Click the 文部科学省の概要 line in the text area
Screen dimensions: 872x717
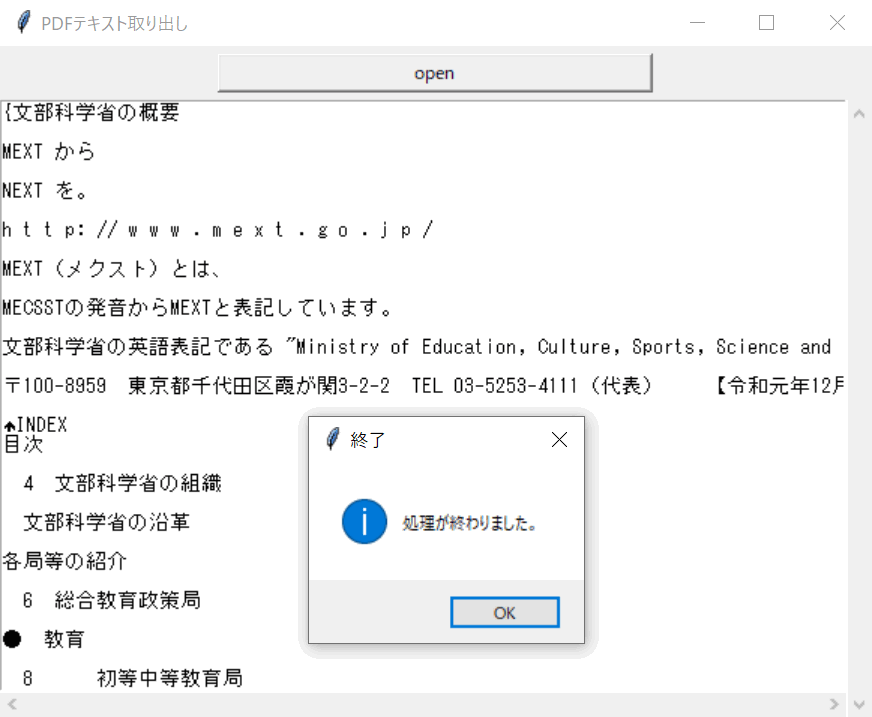[x=92, y=113]
